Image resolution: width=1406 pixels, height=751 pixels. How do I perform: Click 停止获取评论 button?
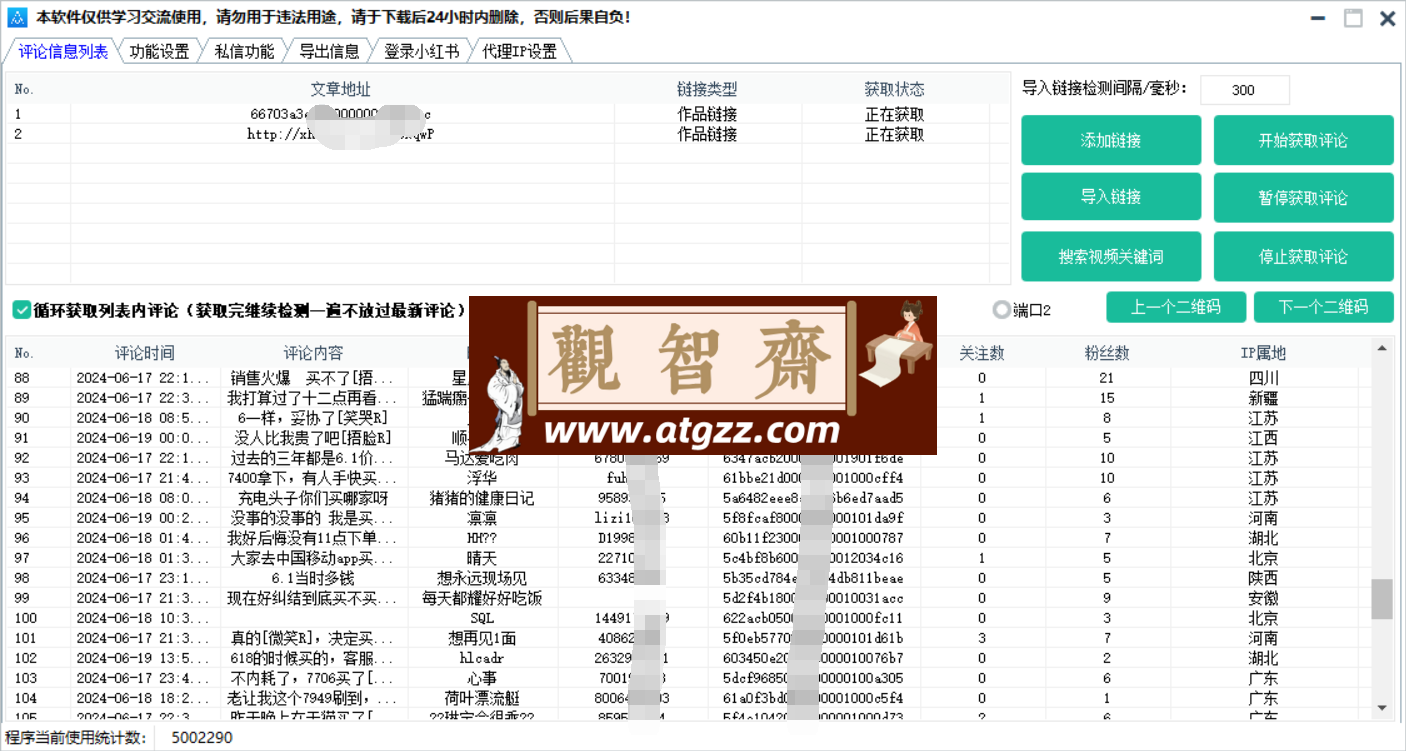tap(1303, 256)
